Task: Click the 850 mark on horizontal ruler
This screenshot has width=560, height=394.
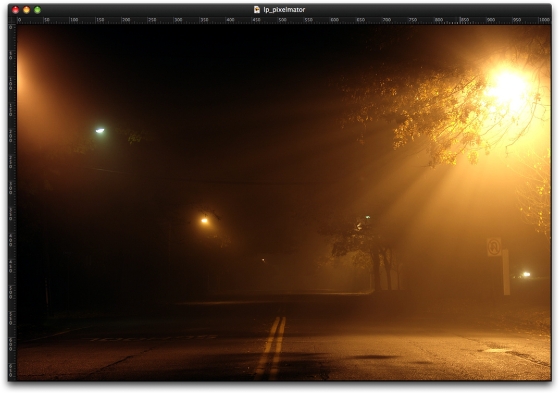Action: (464, 20)
